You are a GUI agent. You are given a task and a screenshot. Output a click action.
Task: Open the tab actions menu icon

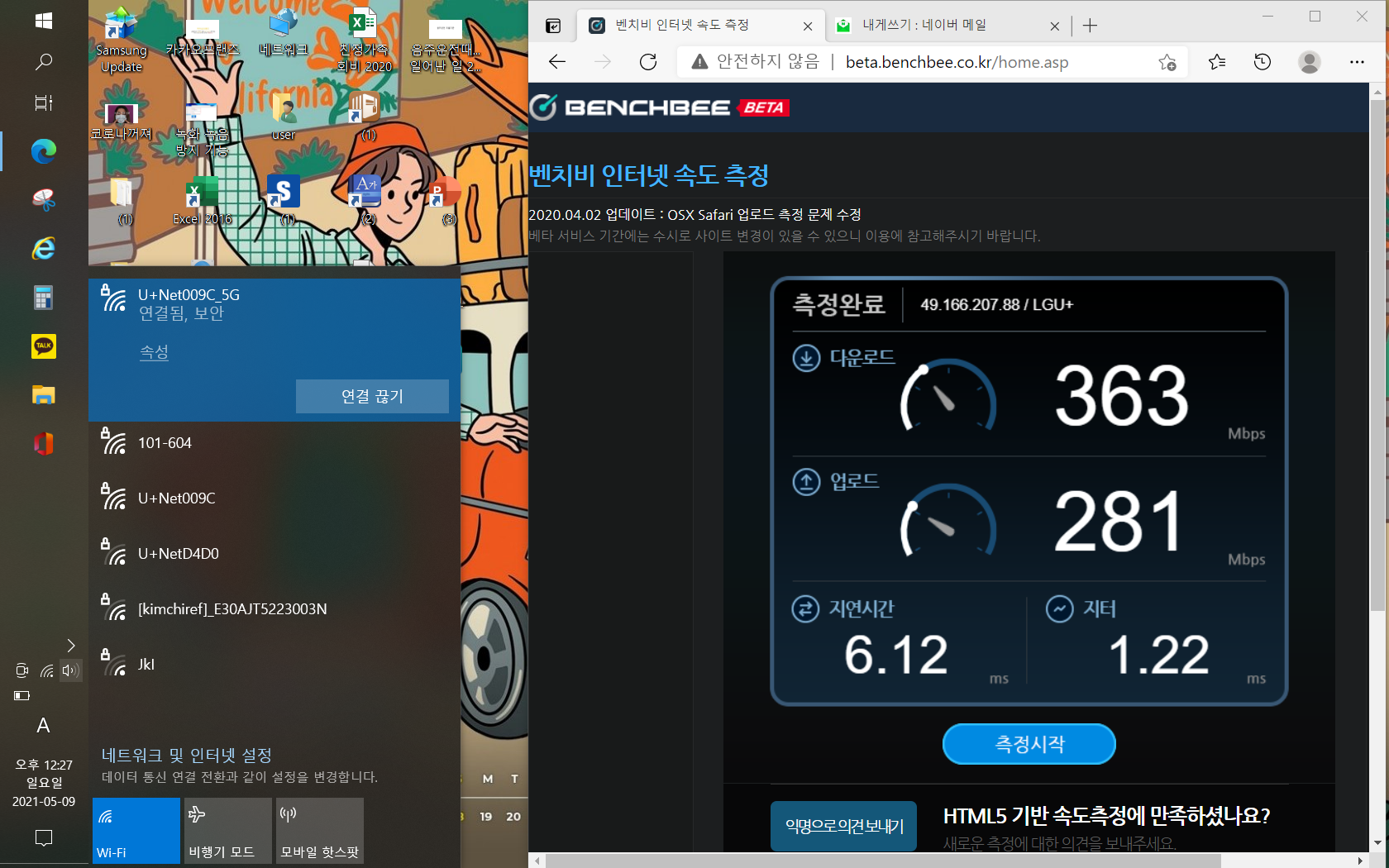(x=553, y=26)
